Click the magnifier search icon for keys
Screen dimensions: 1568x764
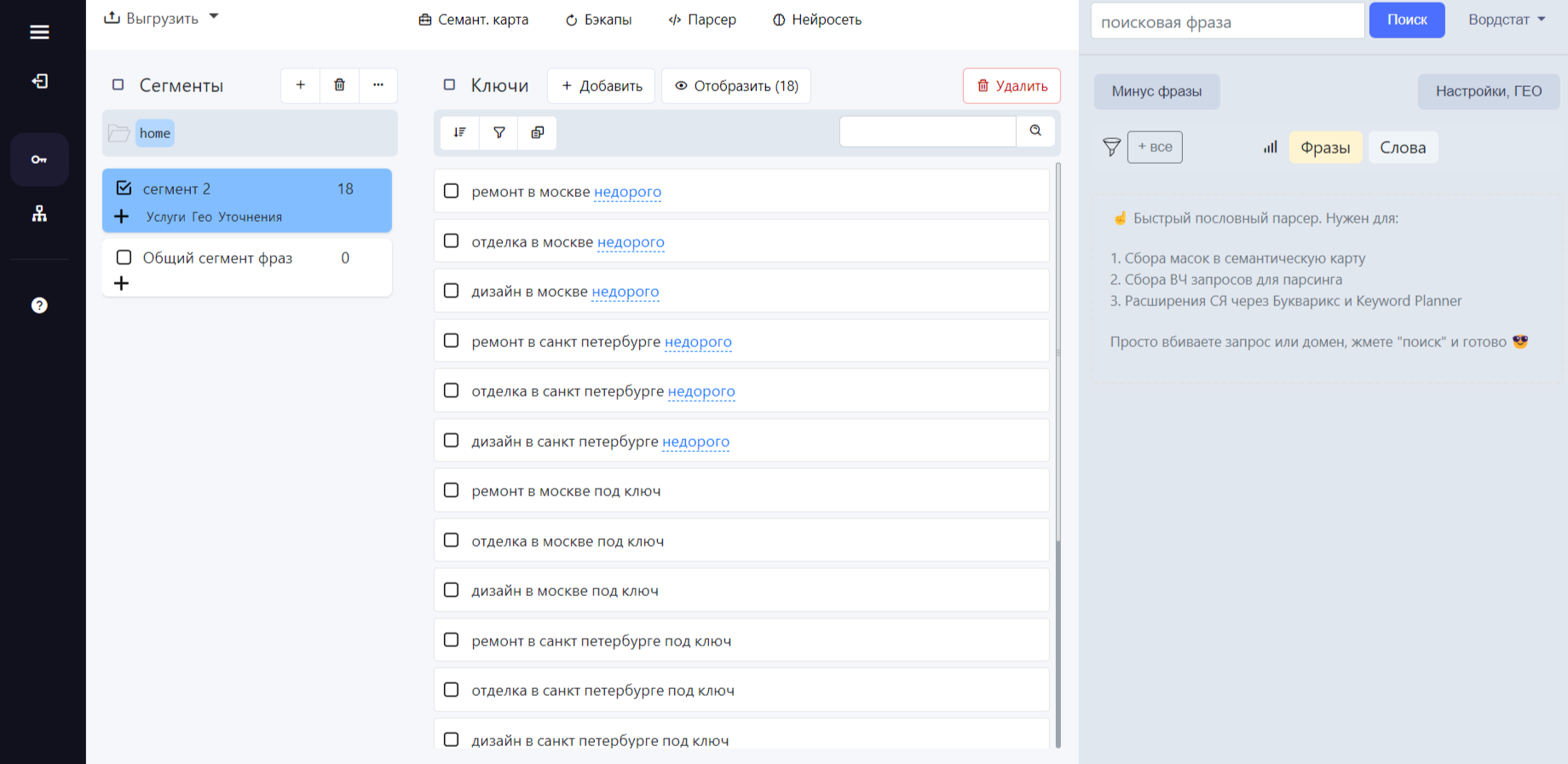[x=1035, y=131]
